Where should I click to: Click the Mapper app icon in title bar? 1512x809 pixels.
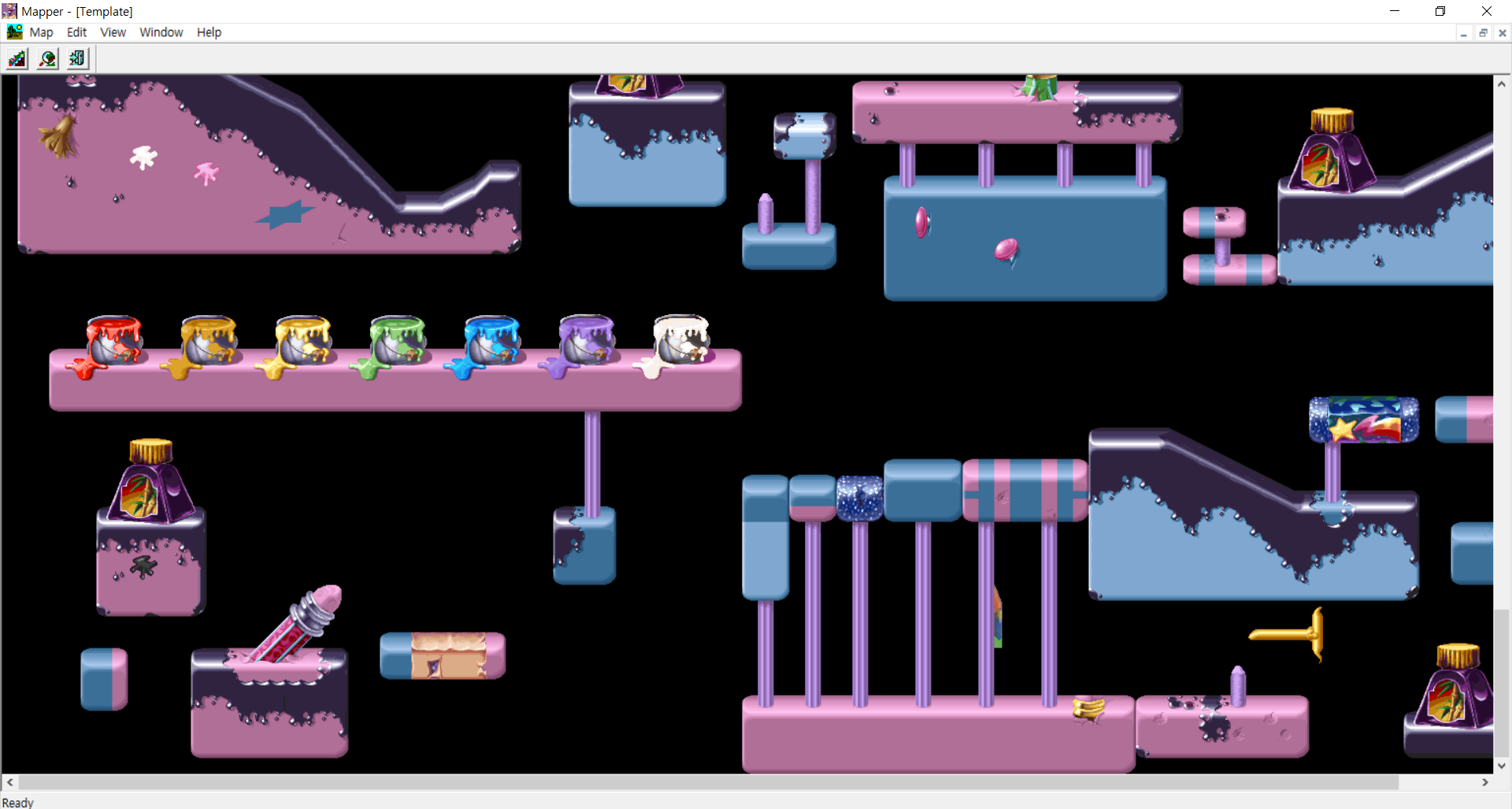(9, 11)
